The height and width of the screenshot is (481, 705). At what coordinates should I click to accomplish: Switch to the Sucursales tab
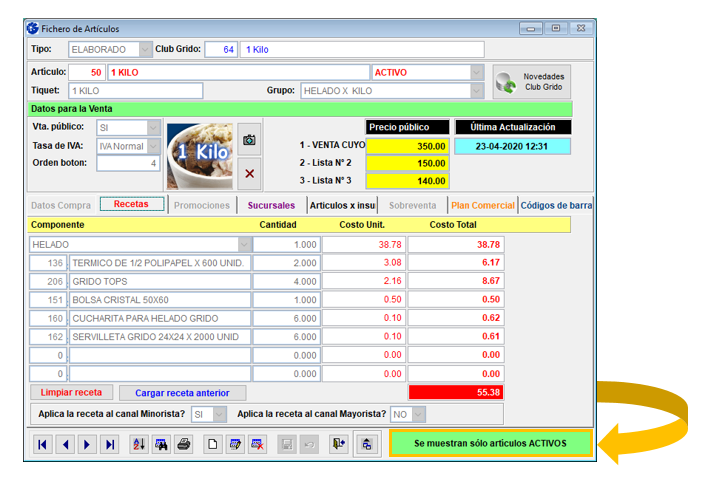tap(271, 205)
